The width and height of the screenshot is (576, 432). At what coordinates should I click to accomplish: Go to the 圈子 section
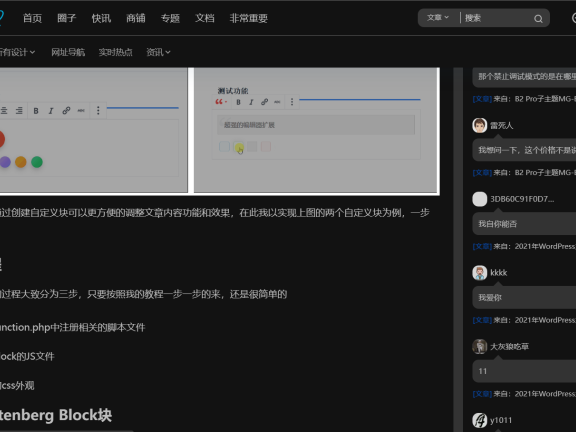(x=66, y=18)
